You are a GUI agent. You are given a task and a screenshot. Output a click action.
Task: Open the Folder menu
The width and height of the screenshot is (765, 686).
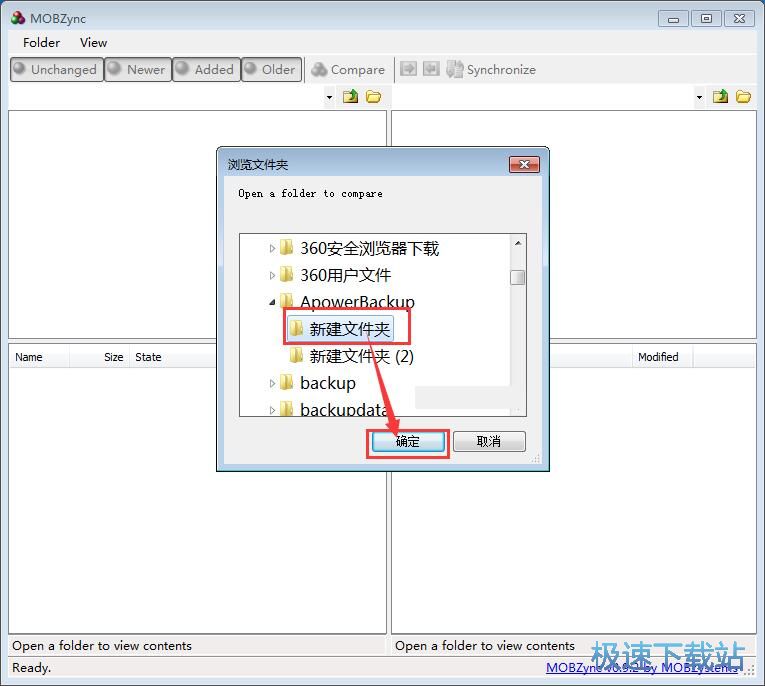click(41, 43)
